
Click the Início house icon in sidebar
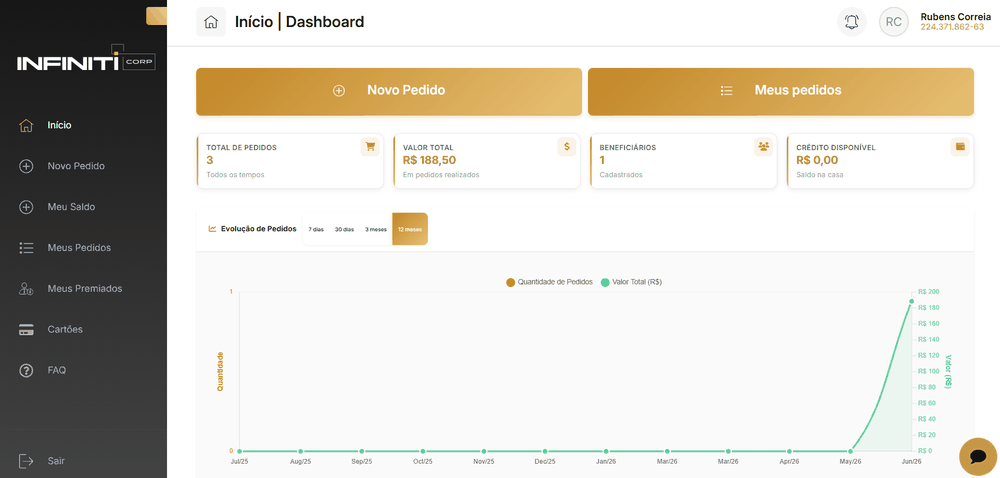coord(26,126)
